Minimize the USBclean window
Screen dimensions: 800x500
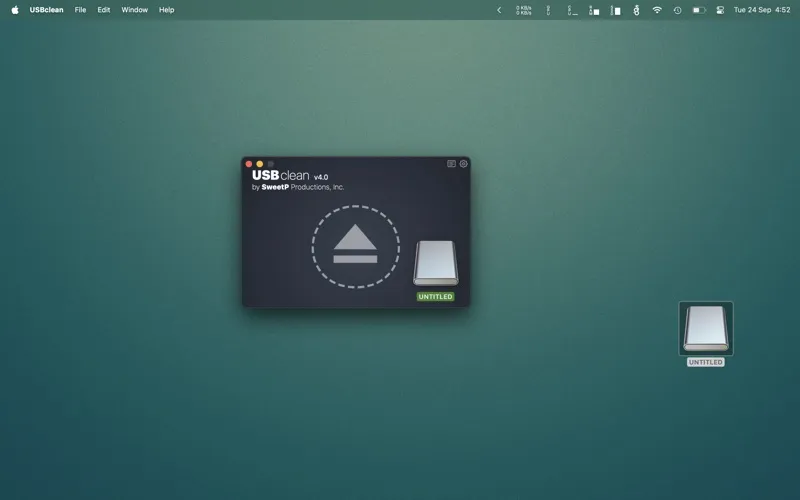[260, 164]
